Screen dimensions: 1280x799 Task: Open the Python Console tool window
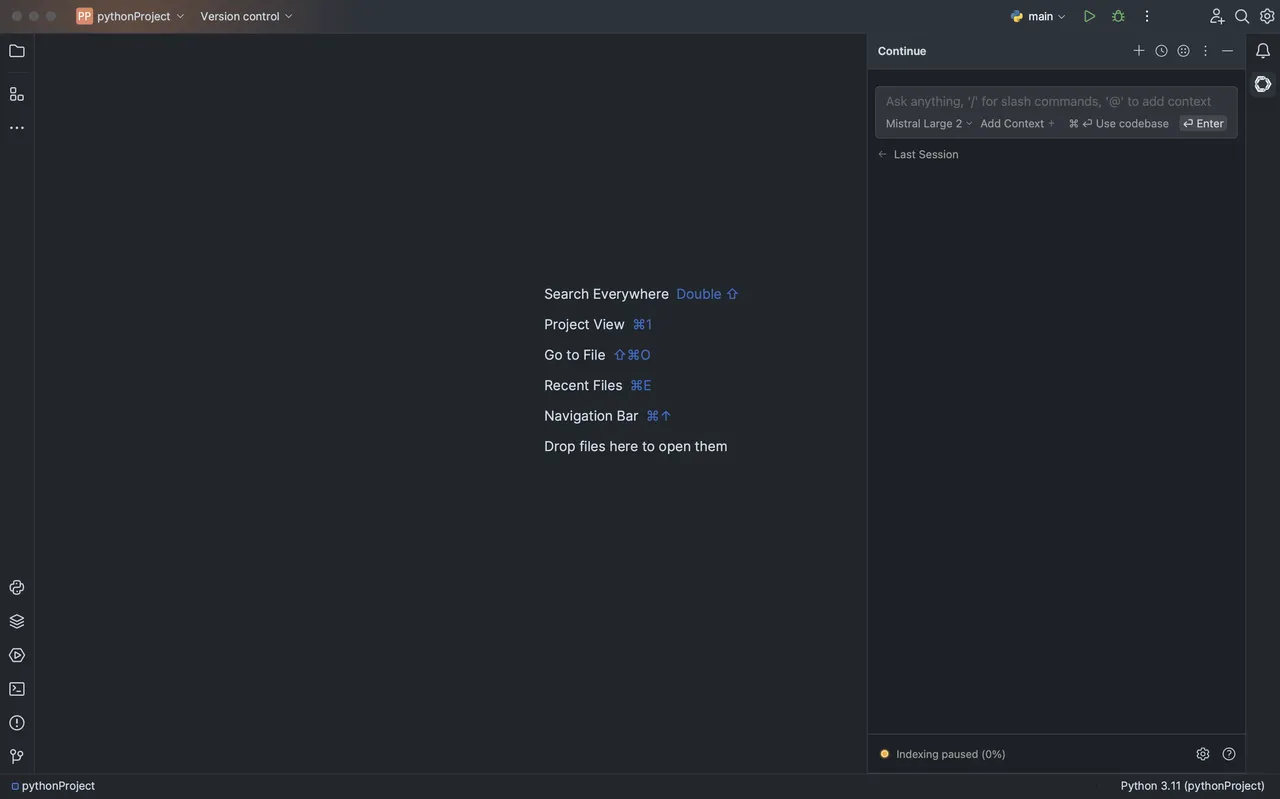pyautogui.click(x=17, y=588)
